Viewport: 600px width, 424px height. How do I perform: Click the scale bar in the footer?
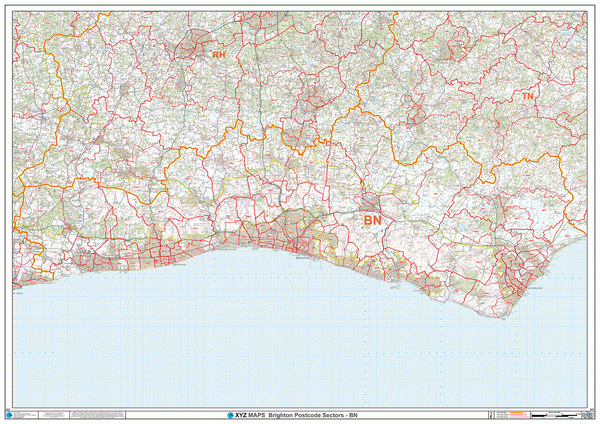click(554, 413)
